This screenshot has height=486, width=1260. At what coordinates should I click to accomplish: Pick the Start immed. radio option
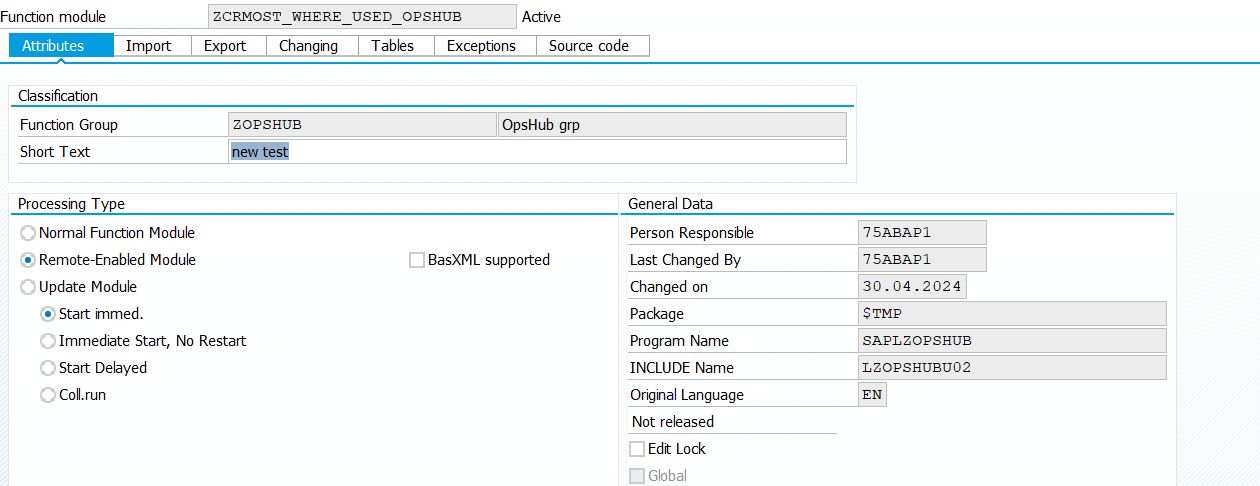point(48,314)
